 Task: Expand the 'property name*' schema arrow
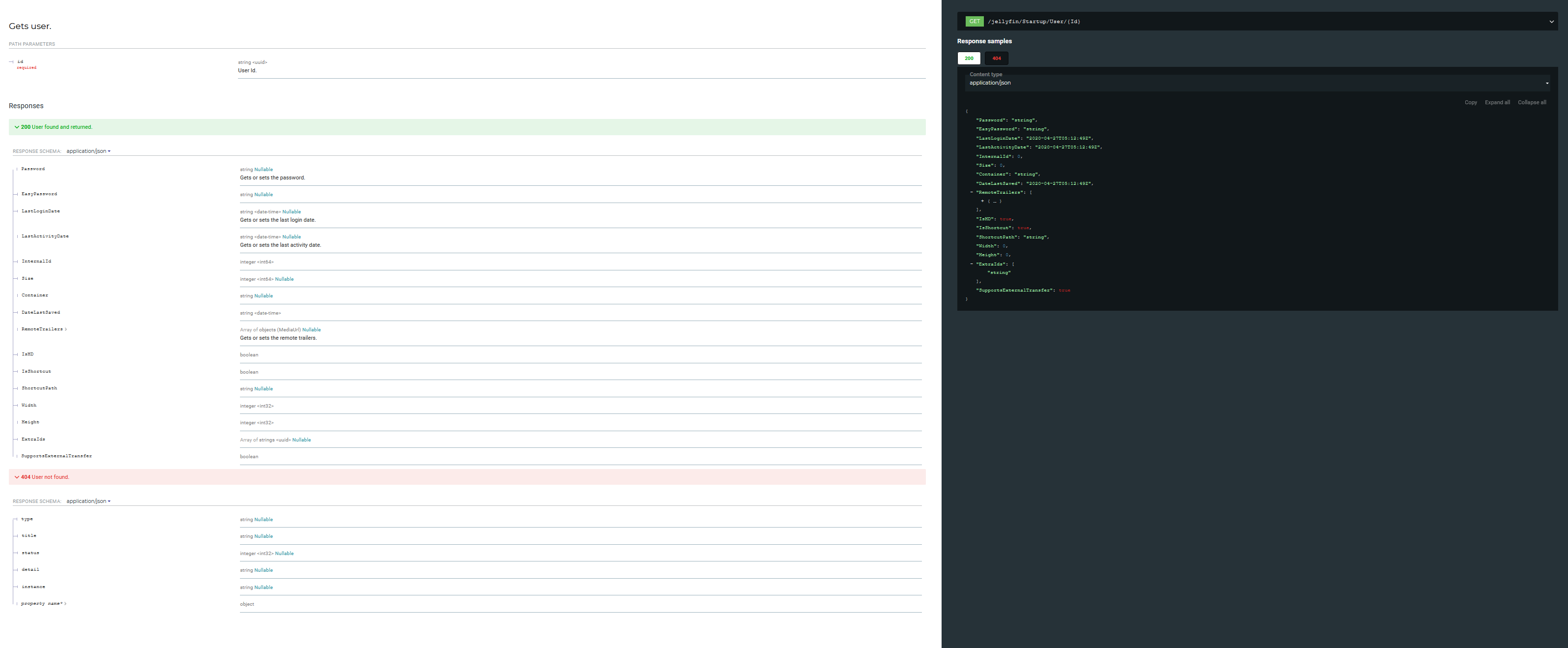pos(65,604)
